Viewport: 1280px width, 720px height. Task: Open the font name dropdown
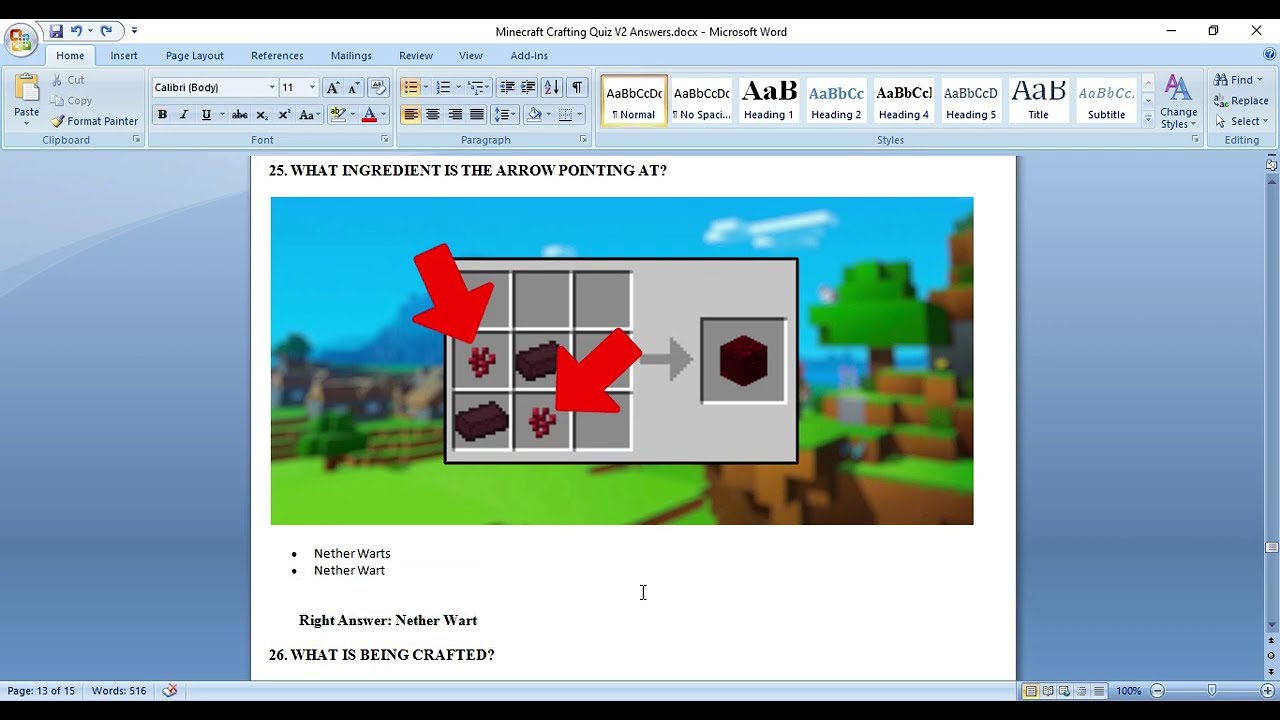[x=271, y=87]
